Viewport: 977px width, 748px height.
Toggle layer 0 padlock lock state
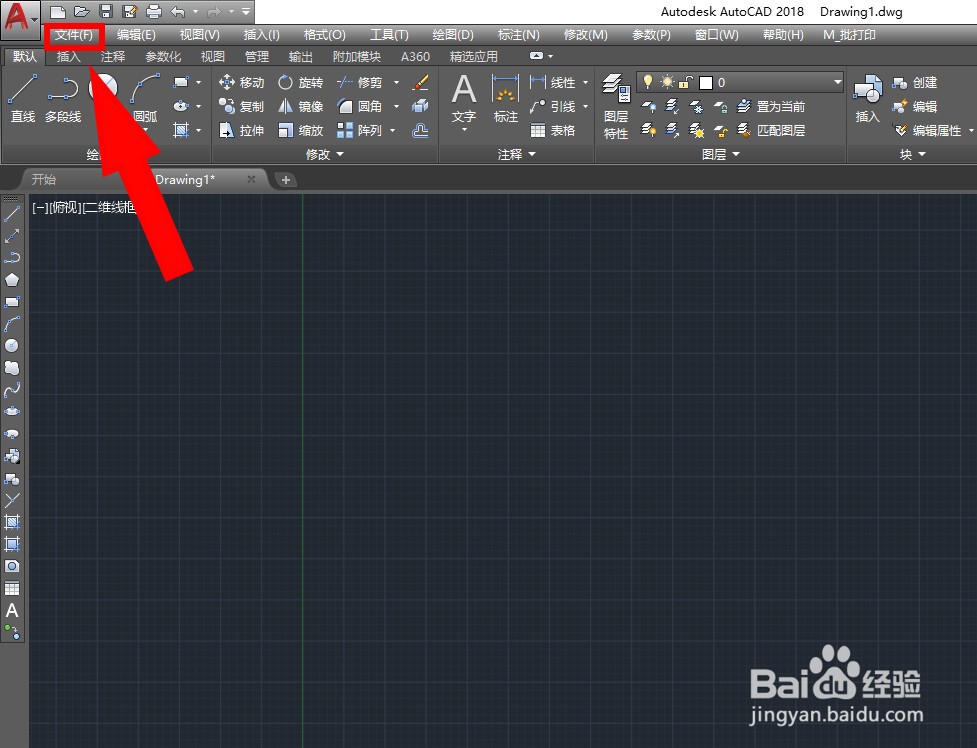686,82
